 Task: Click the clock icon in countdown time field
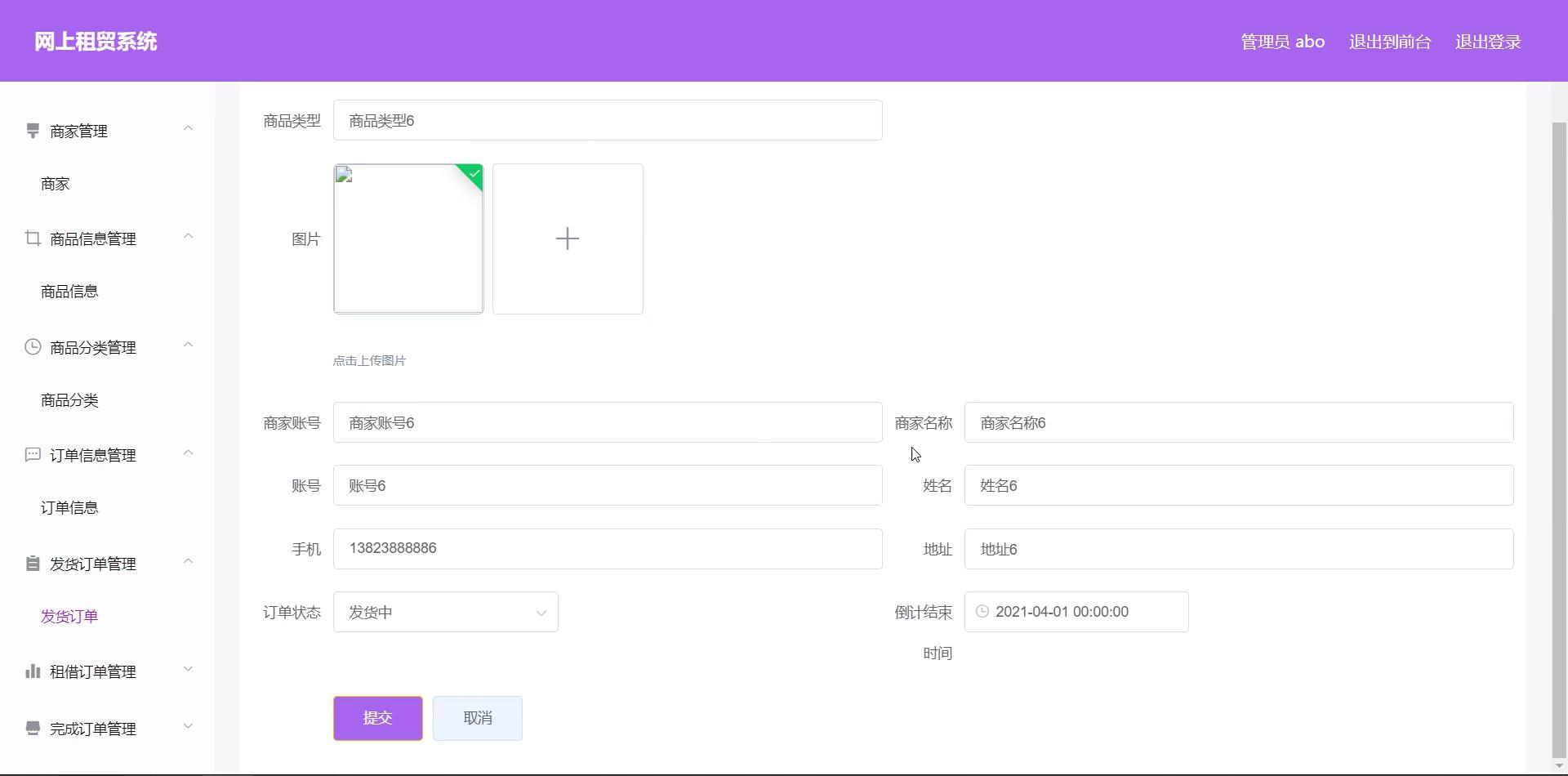[x=982, y=612]
